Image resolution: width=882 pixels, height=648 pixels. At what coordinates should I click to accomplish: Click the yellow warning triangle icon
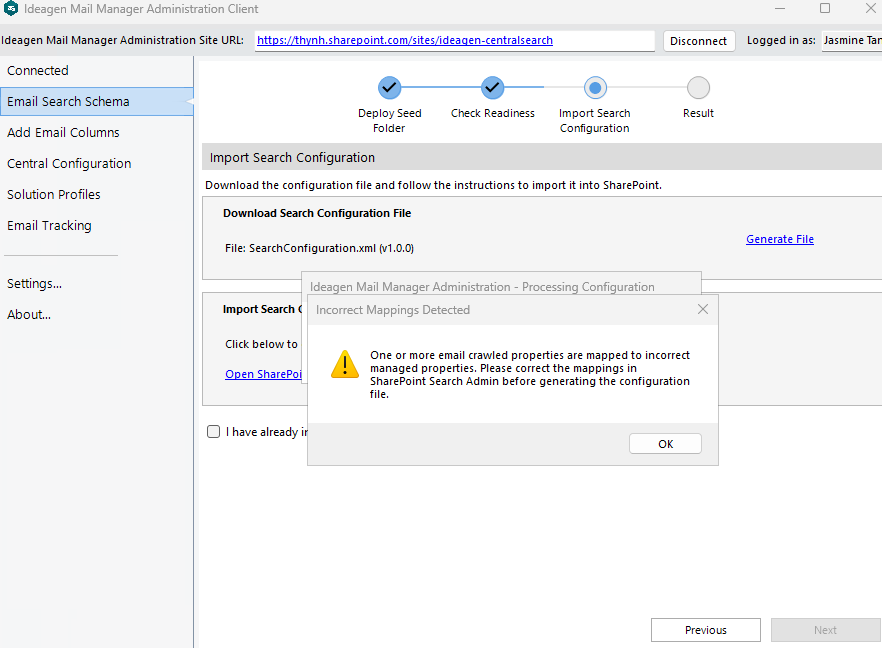pos(345,364)
